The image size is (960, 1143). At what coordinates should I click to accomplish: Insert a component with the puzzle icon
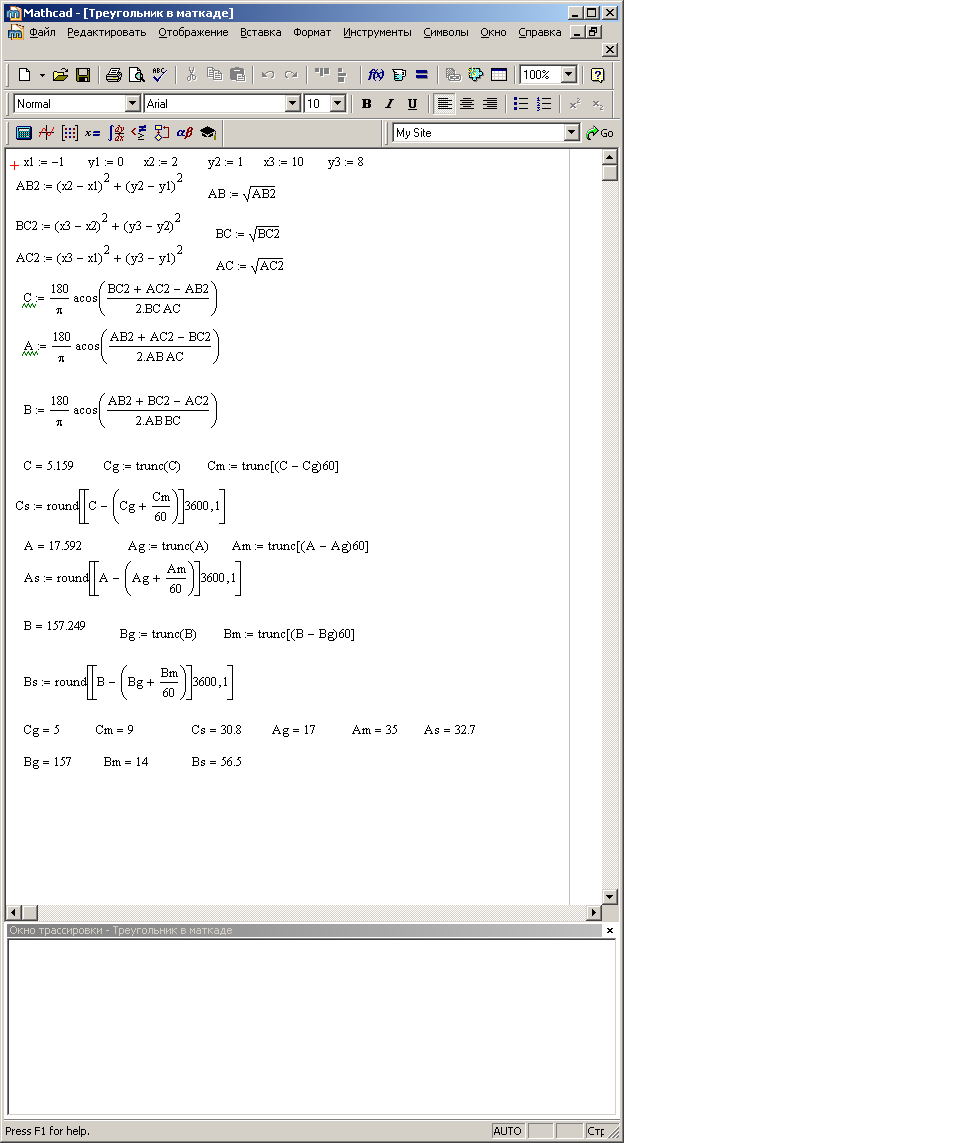pyautogui.click(x=476, y=74)
